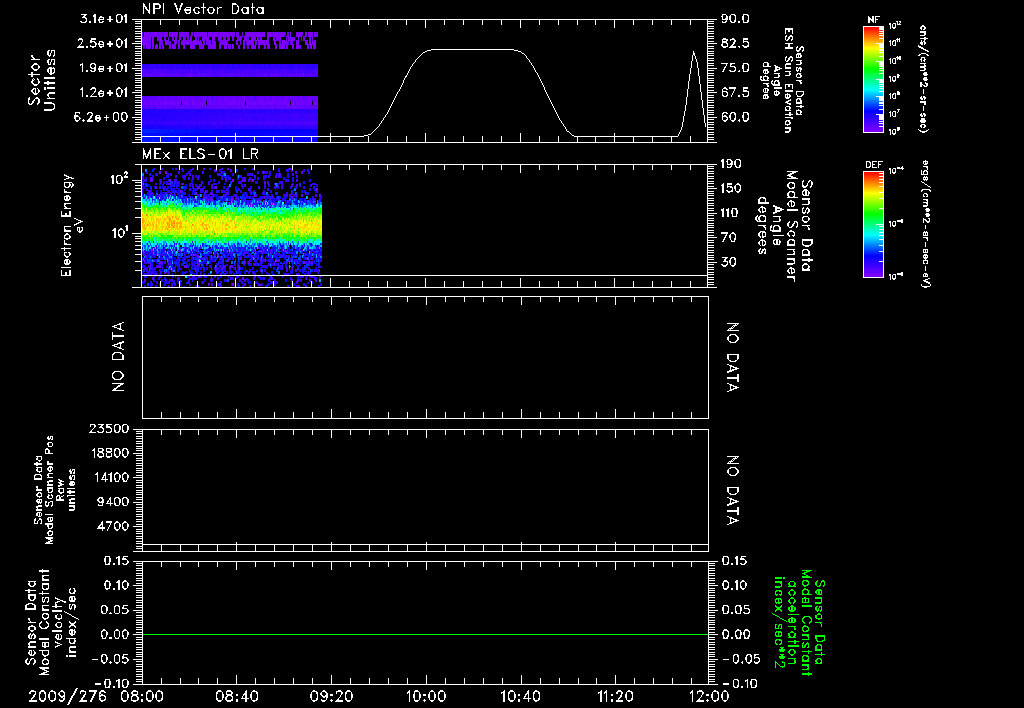Click the '150' scanner angle tick label
The width and height of the screenshot is (1024, 708).
(x=731, y=188)
